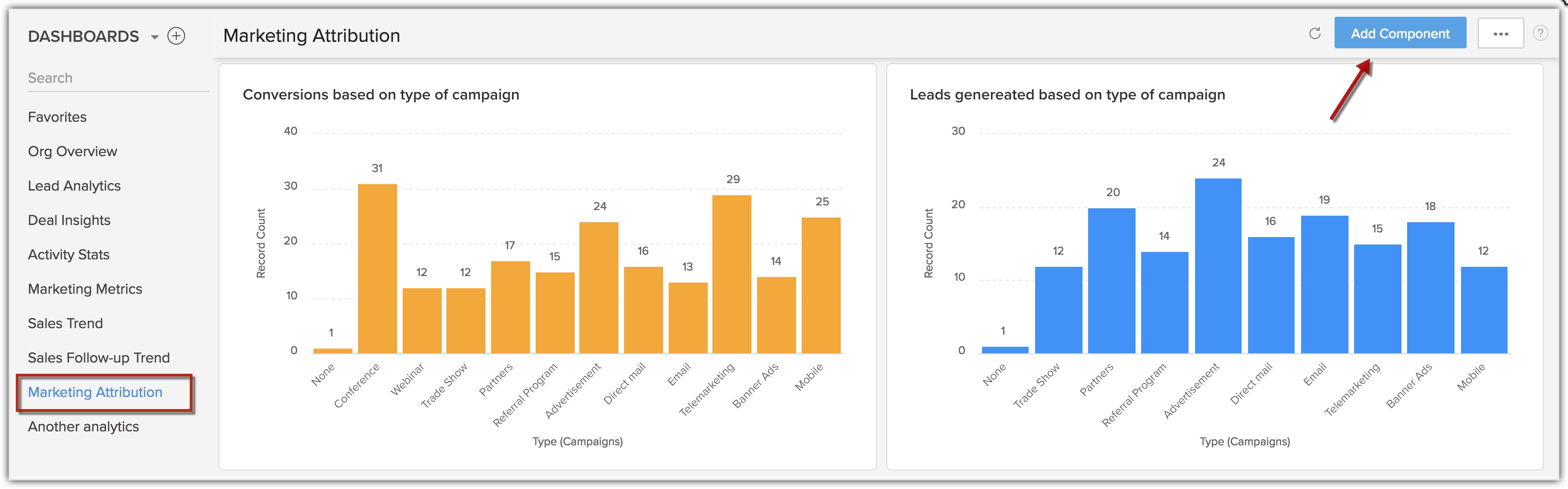Screen dimensions: 1568x489
Task: Click the Add Component button
Action: (x=1399, y=33)
